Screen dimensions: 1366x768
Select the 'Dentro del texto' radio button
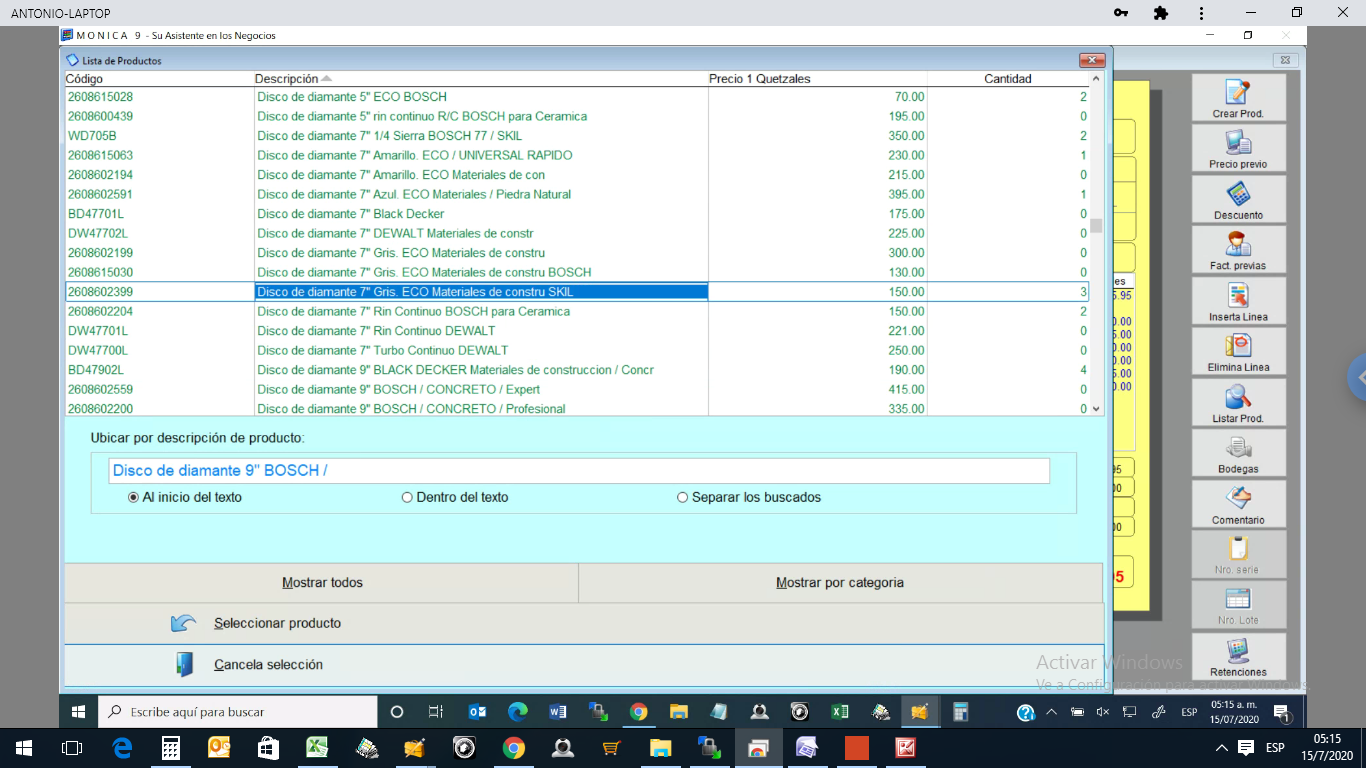coord(407,497)
